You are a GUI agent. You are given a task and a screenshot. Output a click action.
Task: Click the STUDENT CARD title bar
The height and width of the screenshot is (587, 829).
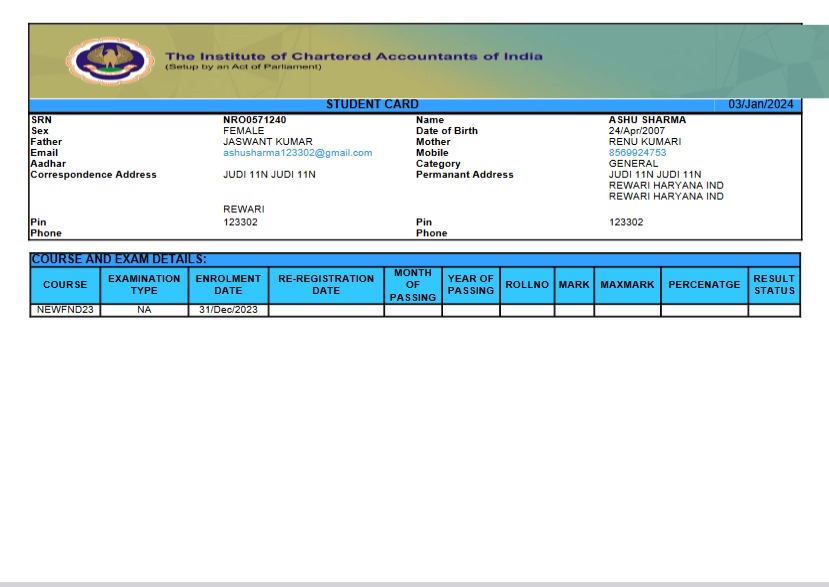pos(372,105)
